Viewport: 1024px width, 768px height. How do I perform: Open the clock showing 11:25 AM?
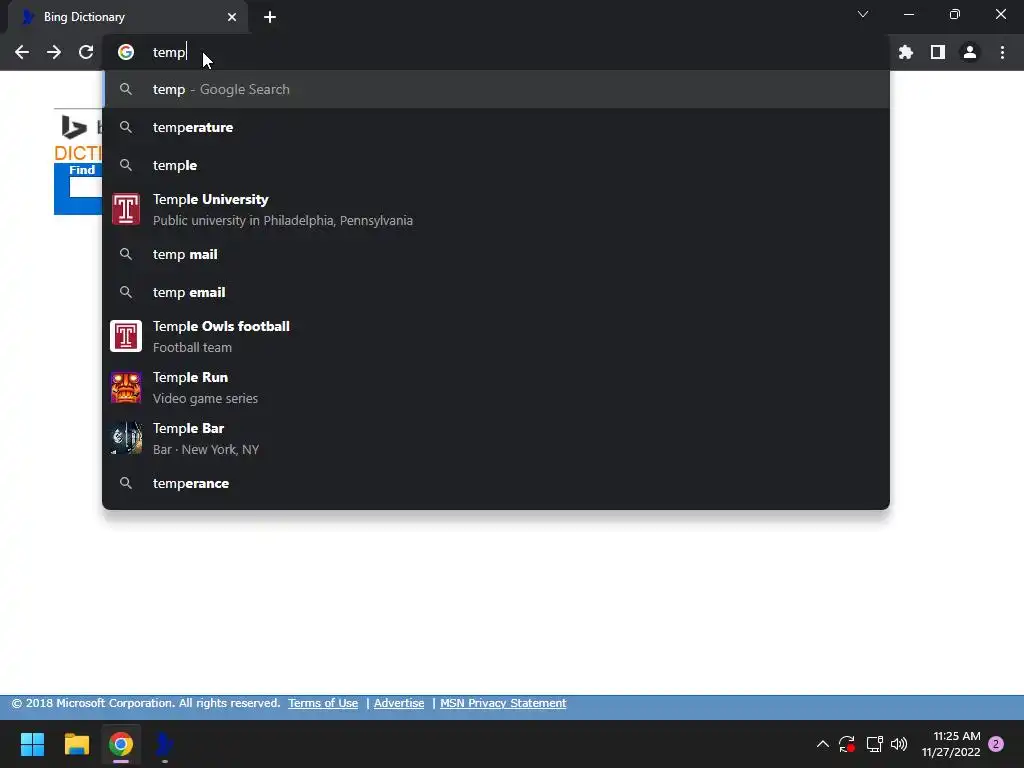pyautogui.click(x=951, y=744)
